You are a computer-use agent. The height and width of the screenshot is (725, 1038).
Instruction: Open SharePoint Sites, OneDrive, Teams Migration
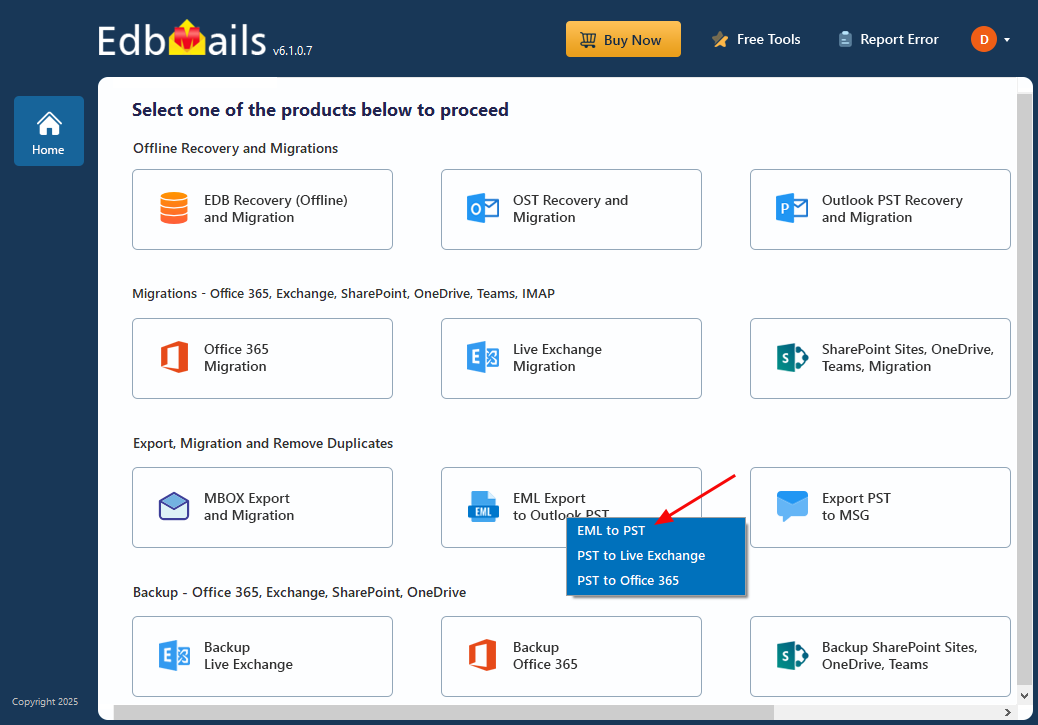880,358
